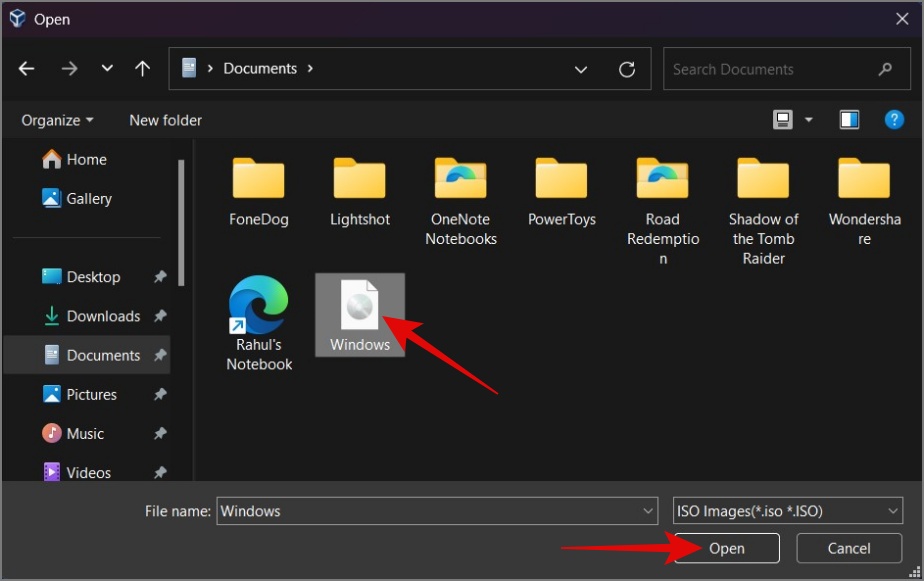Select Documents in the address breadcrumb
Screen dimensions: 924x581
[260, 68]
